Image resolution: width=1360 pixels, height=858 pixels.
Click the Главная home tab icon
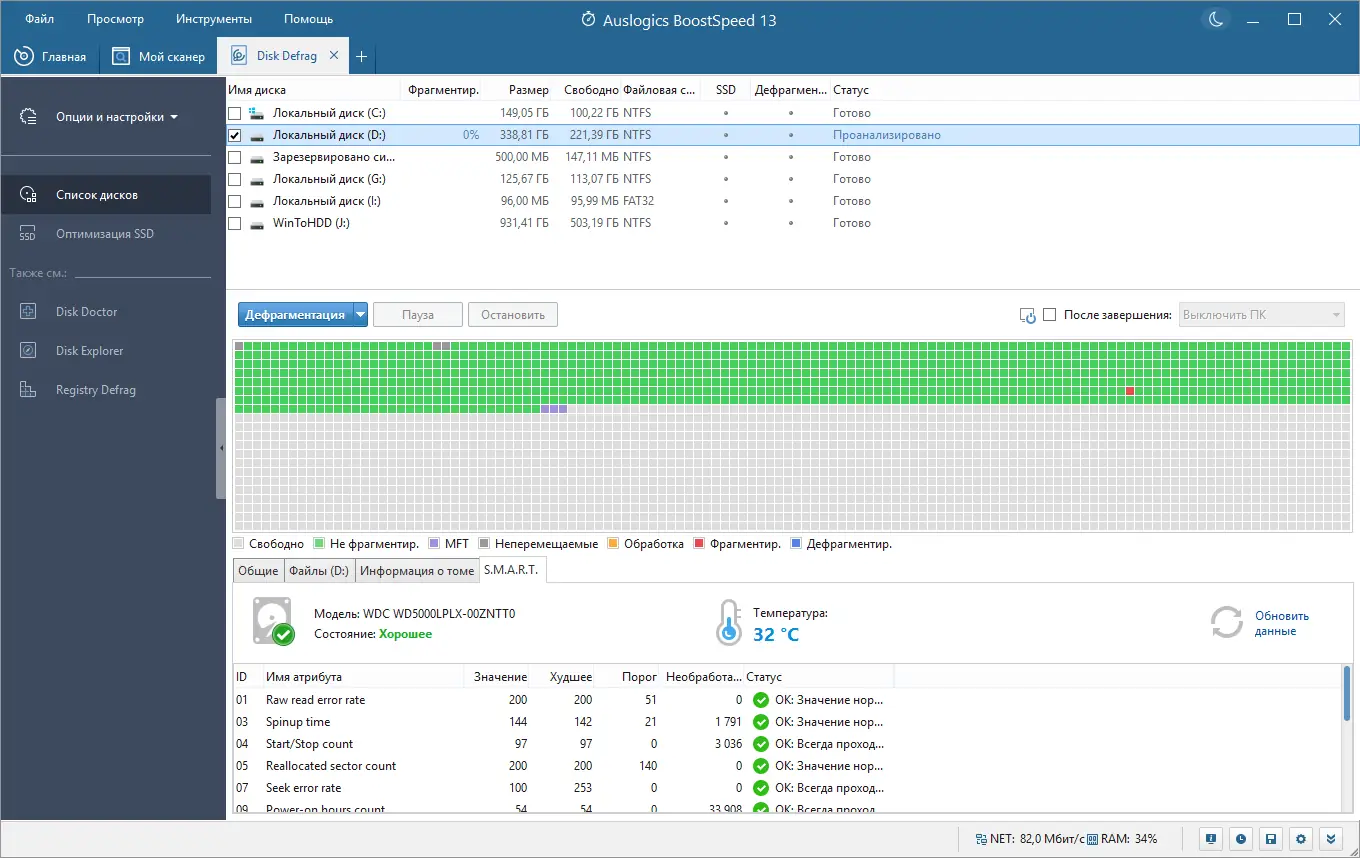click(24, 57)
